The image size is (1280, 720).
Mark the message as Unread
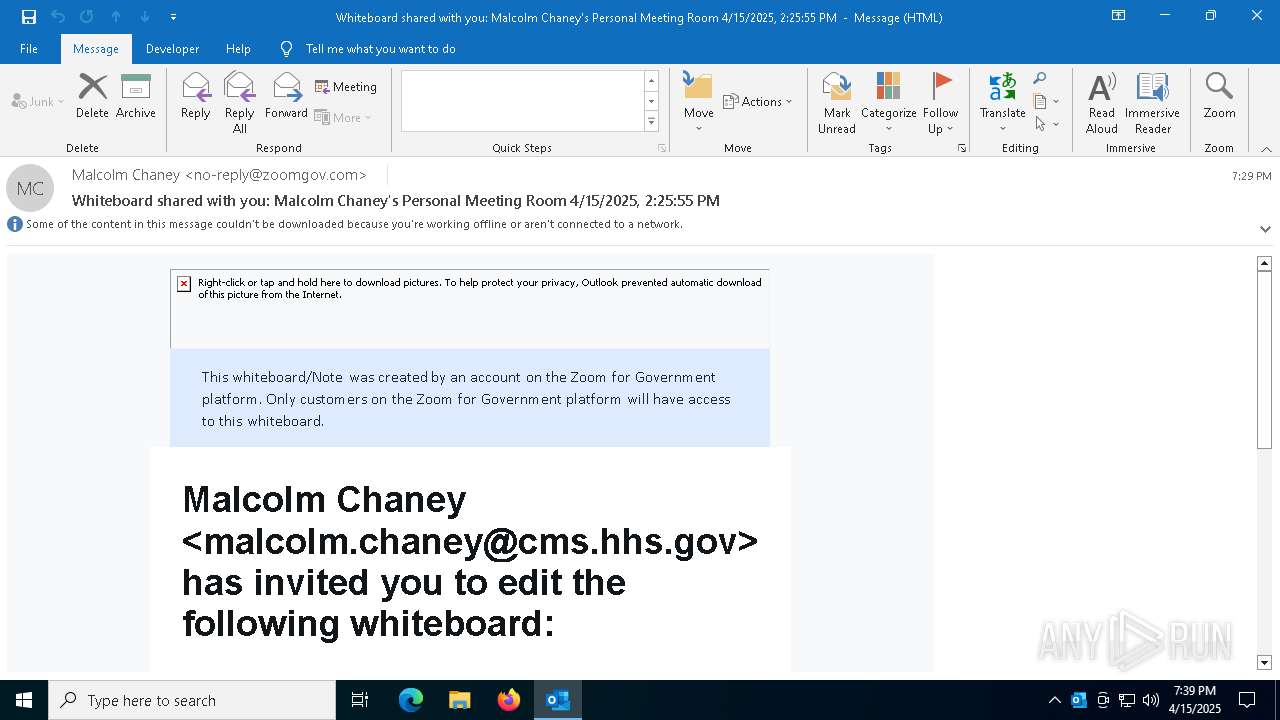[x=836, y=102]
